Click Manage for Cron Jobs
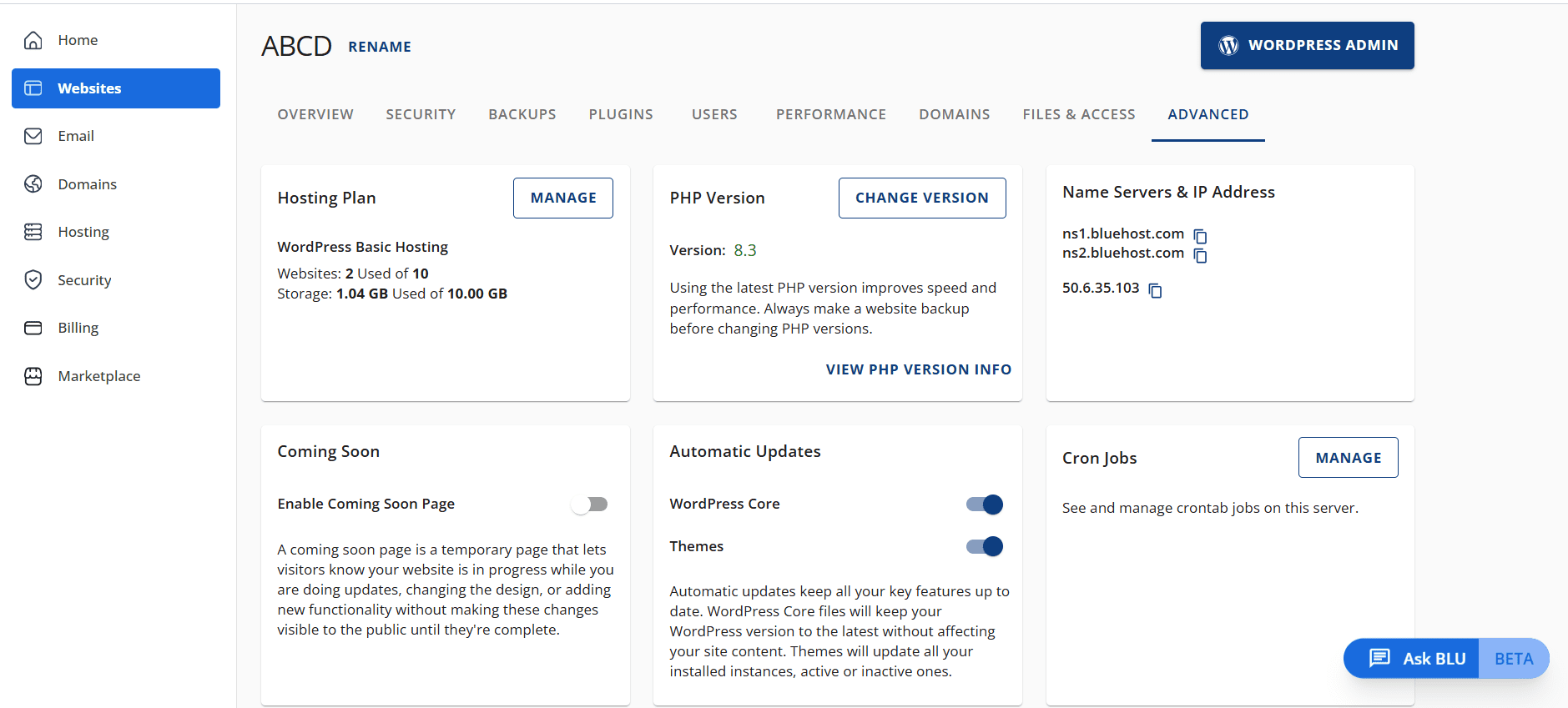1568x708 pixels. [1348, 458]
